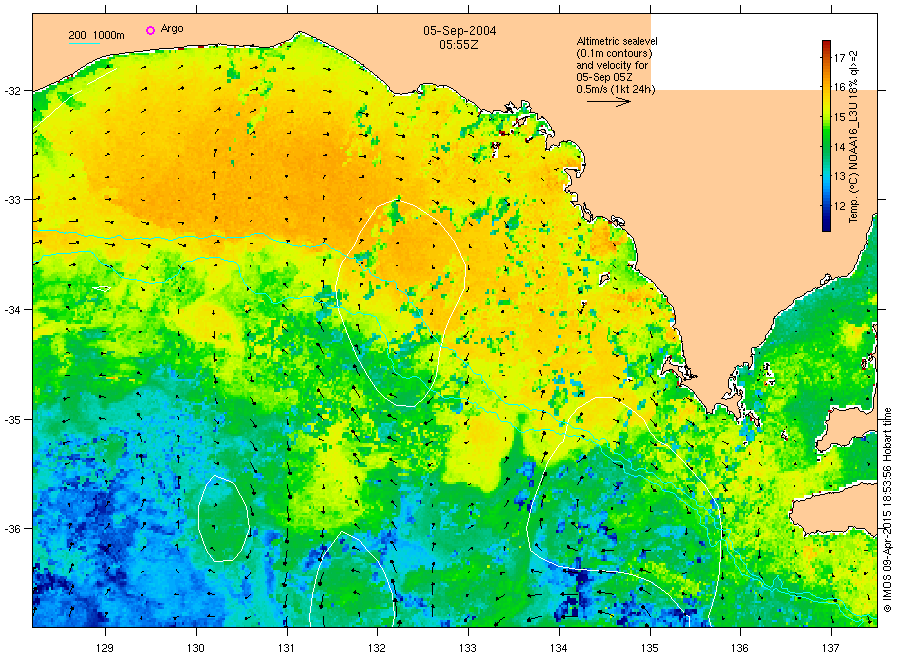The width and height of the screenshot is (900, 660).
Task: Click the '12' colorbar tick label
Action: [x=839, y=206]
